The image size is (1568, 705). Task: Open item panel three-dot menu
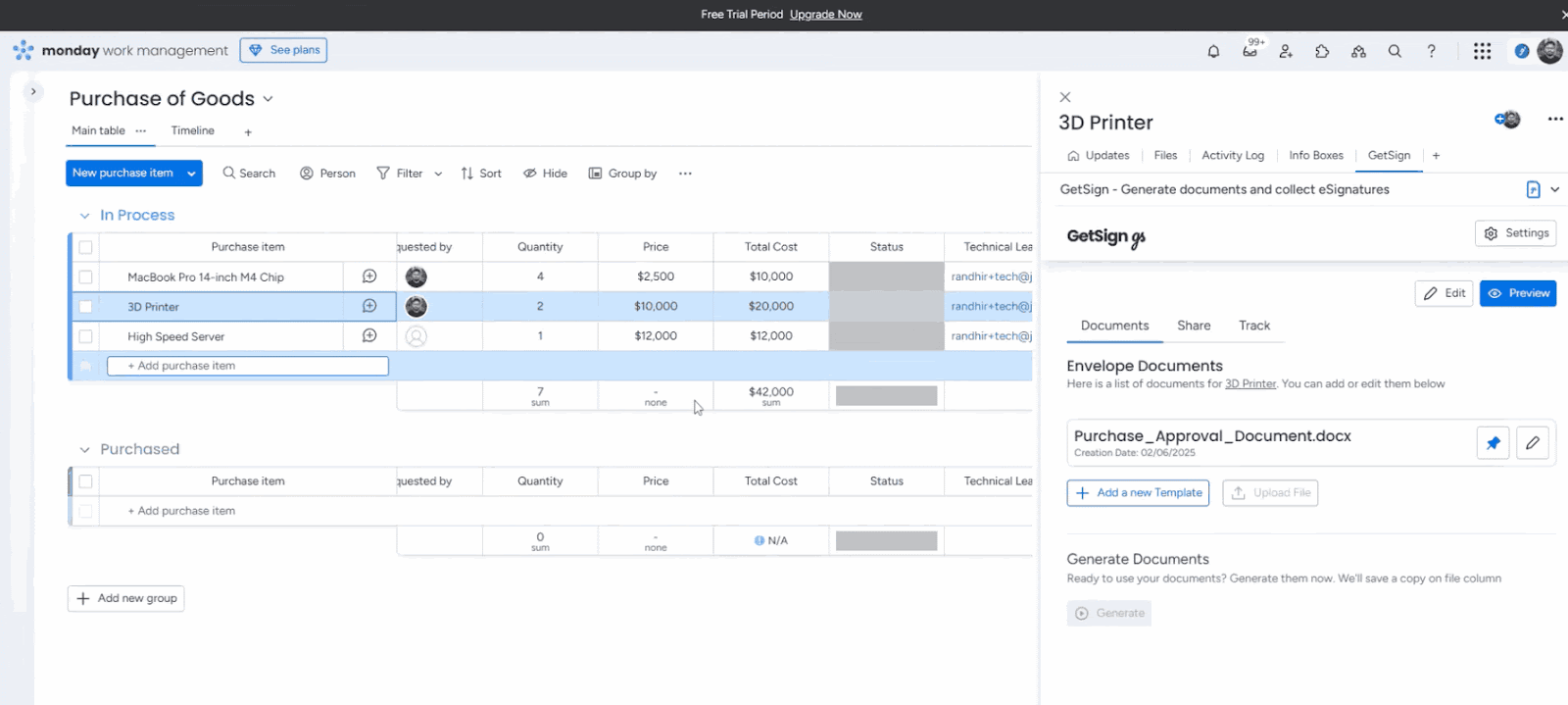pos(1555,119)
